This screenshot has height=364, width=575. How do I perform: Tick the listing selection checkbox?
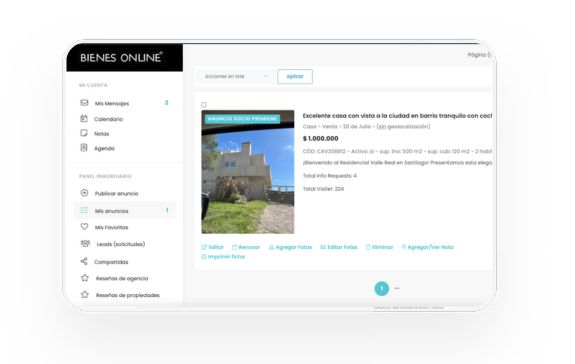point(204,105)
